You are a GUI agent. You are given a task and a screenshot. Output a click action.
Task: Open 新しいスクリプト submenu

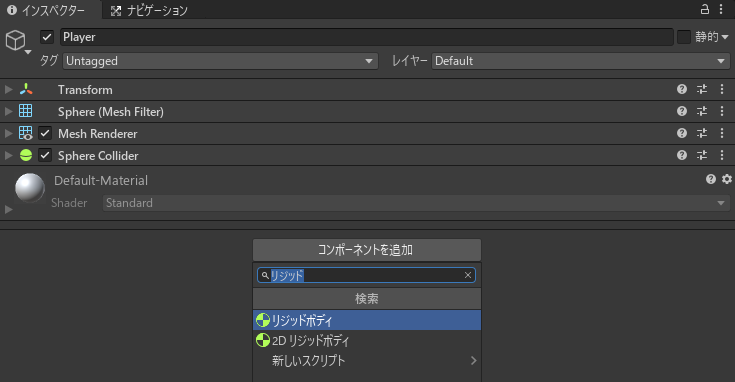[x=367, y=360]
